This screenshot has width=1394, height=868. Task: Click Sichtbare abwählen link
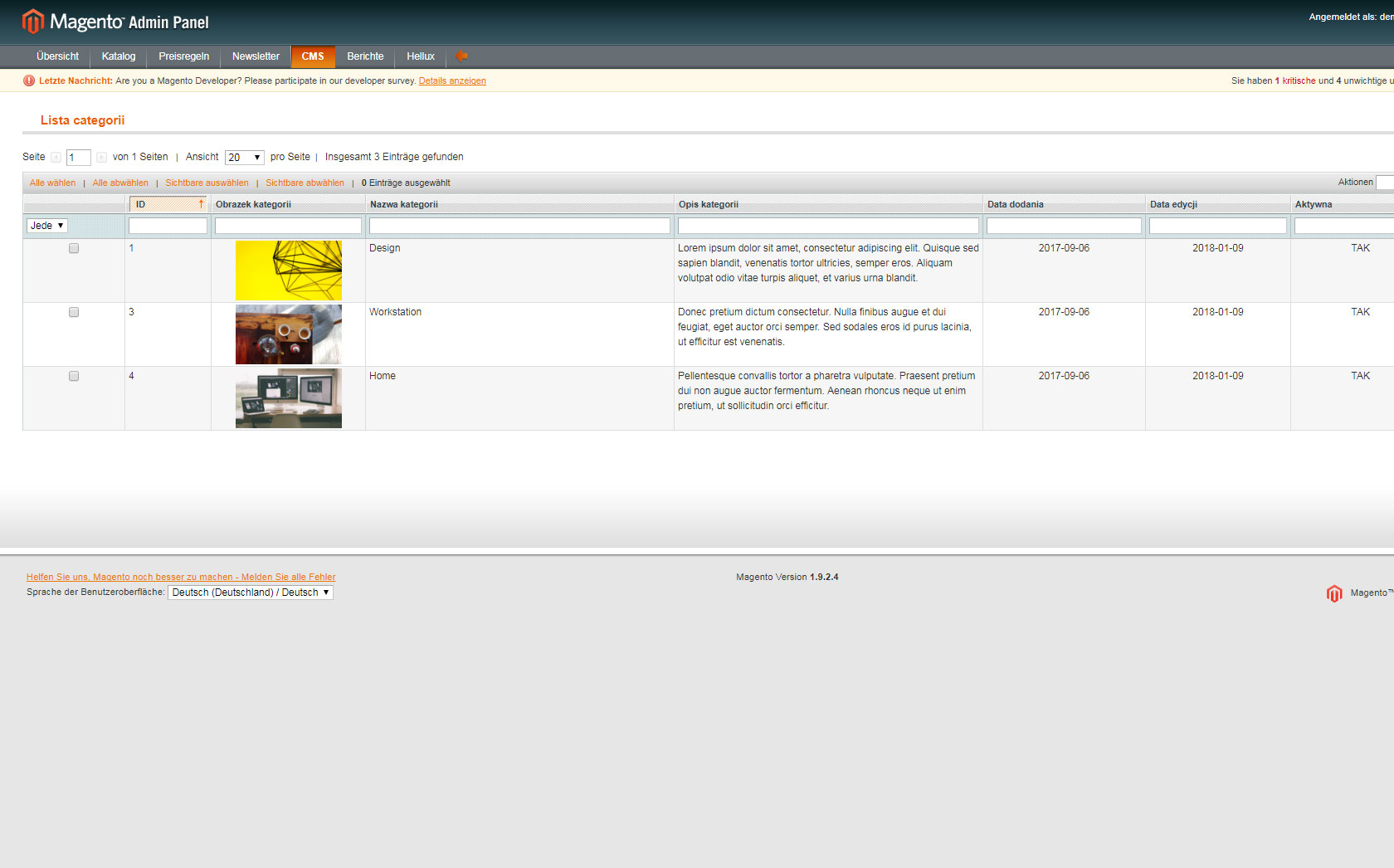[x=305, y=183]
